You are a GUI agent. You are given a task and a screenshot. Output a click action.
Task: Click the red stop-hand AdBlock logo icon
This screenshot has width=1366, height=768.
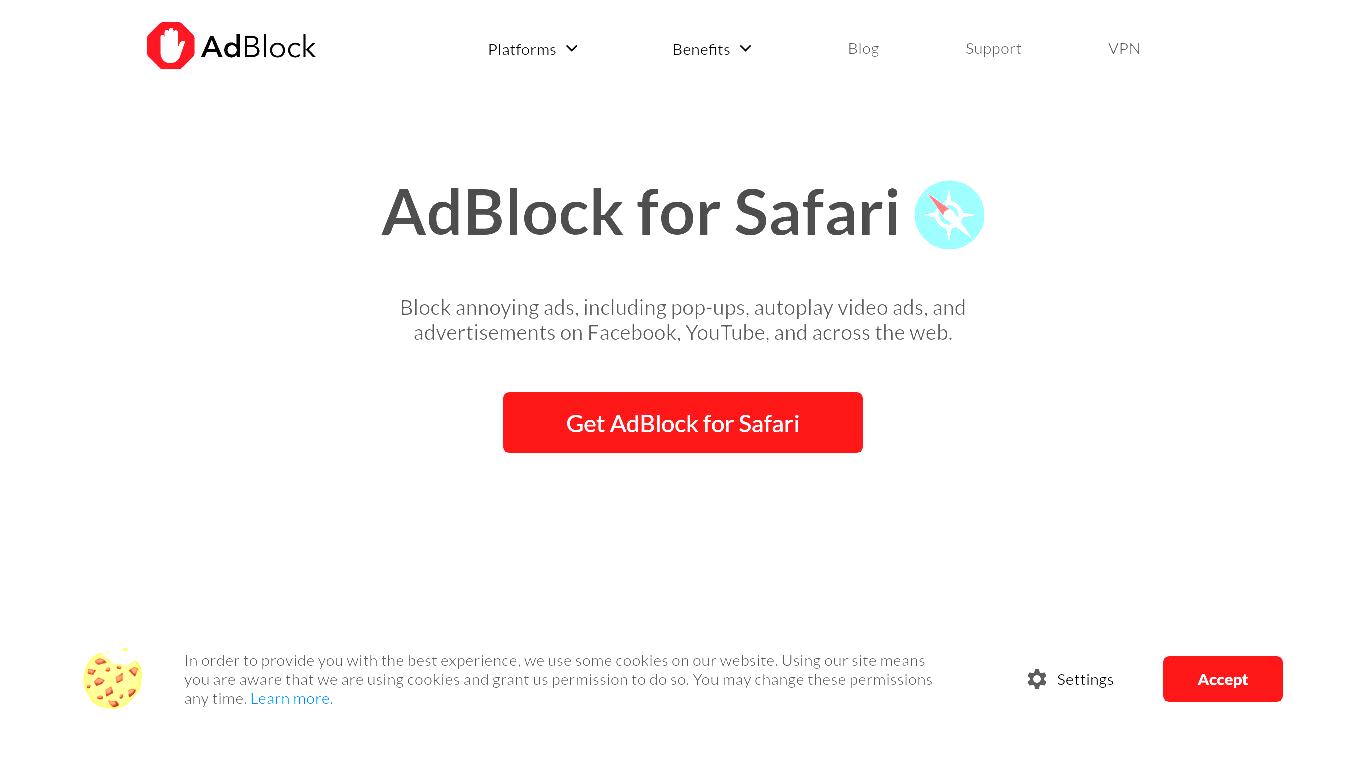click(x=171, y=46)
